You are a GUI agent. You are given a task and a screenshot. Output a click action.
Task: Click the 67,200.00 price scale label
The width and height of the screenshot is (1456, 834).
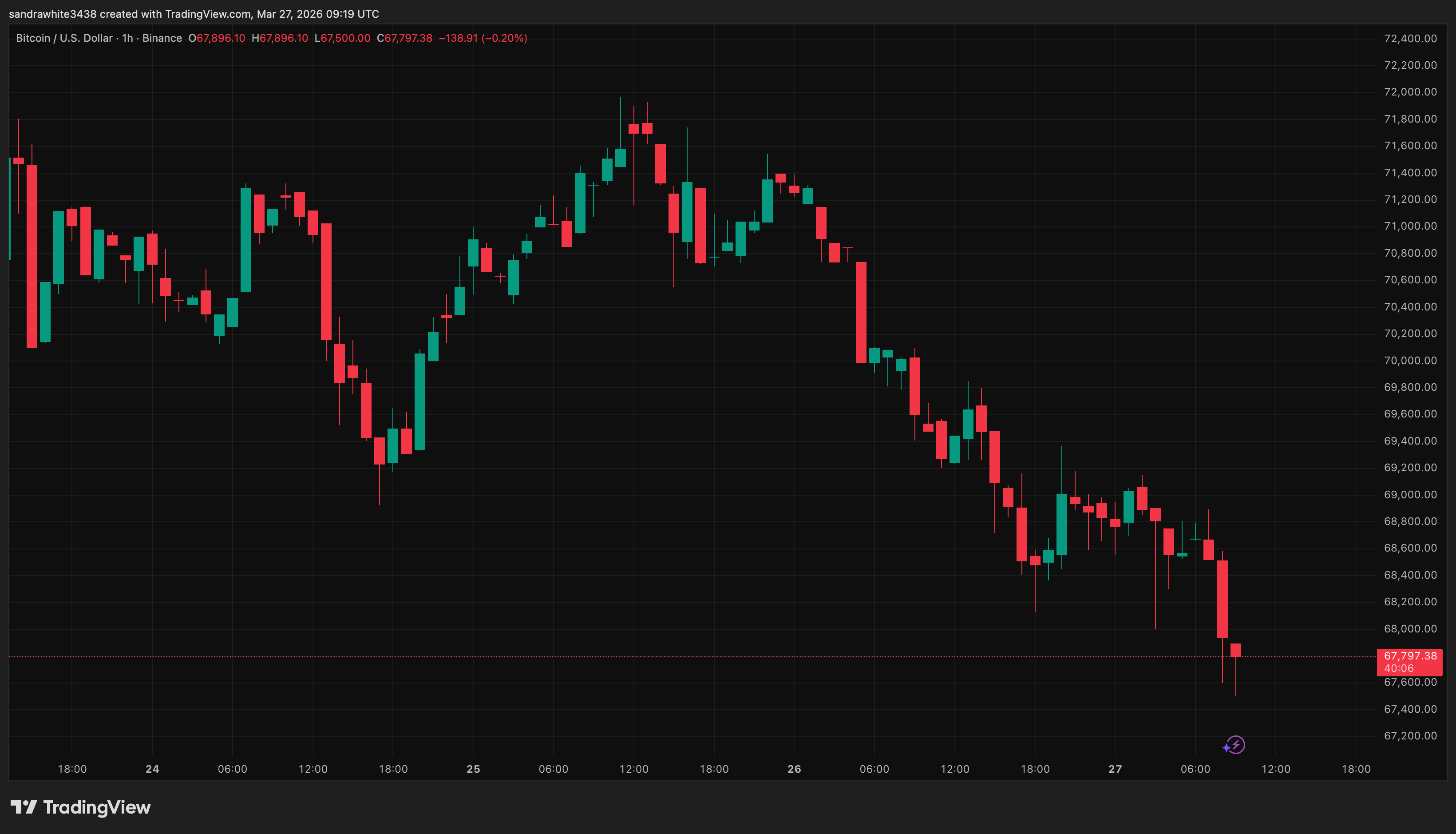[x=1410, y=735]
